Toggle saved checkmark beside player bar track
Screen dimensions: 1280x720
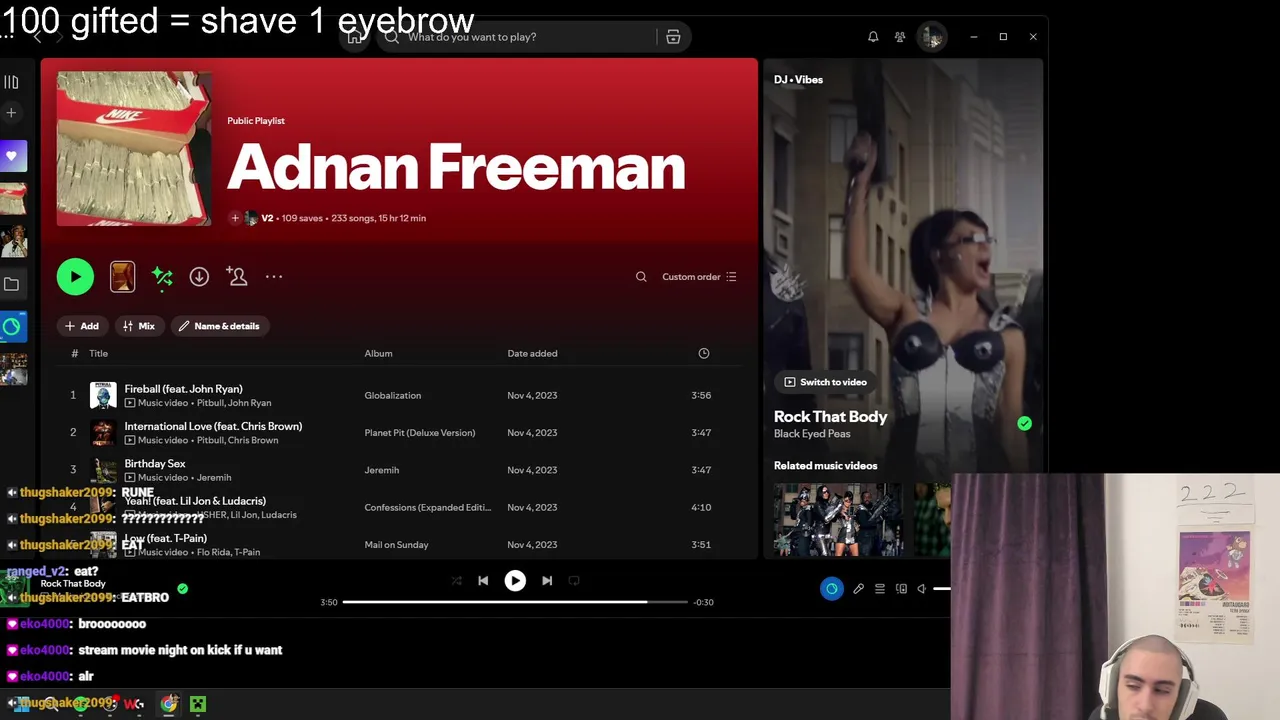(x=182, y=589)
